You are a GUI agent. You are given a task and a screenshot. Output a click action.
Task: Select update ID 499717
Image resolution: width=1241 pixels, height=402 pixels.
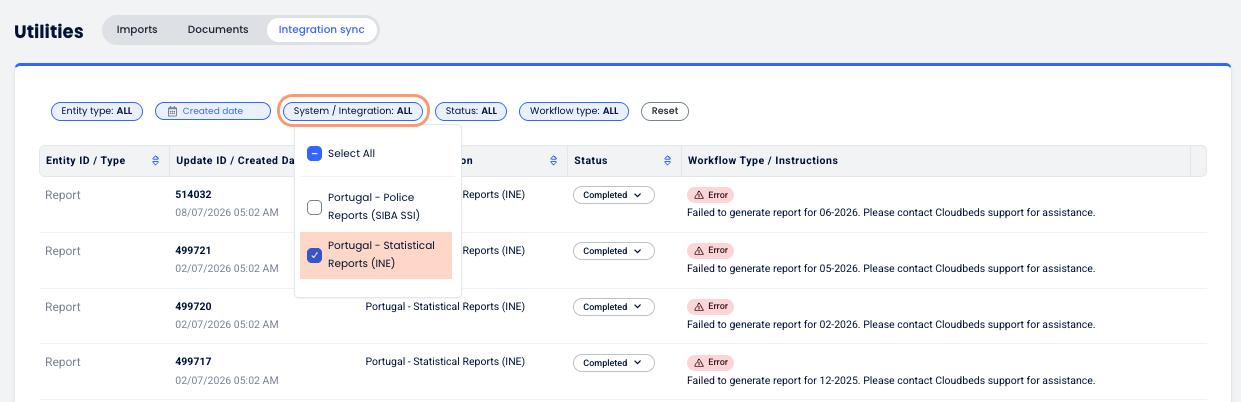click(193, 361)
